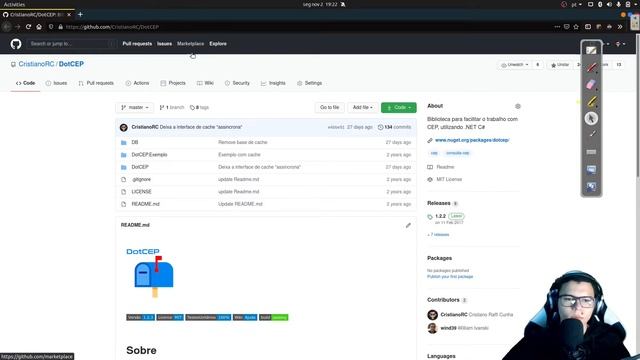The image size is (640, 360).
Task: Edit README with the pencil icon
Action: (408, 225)
